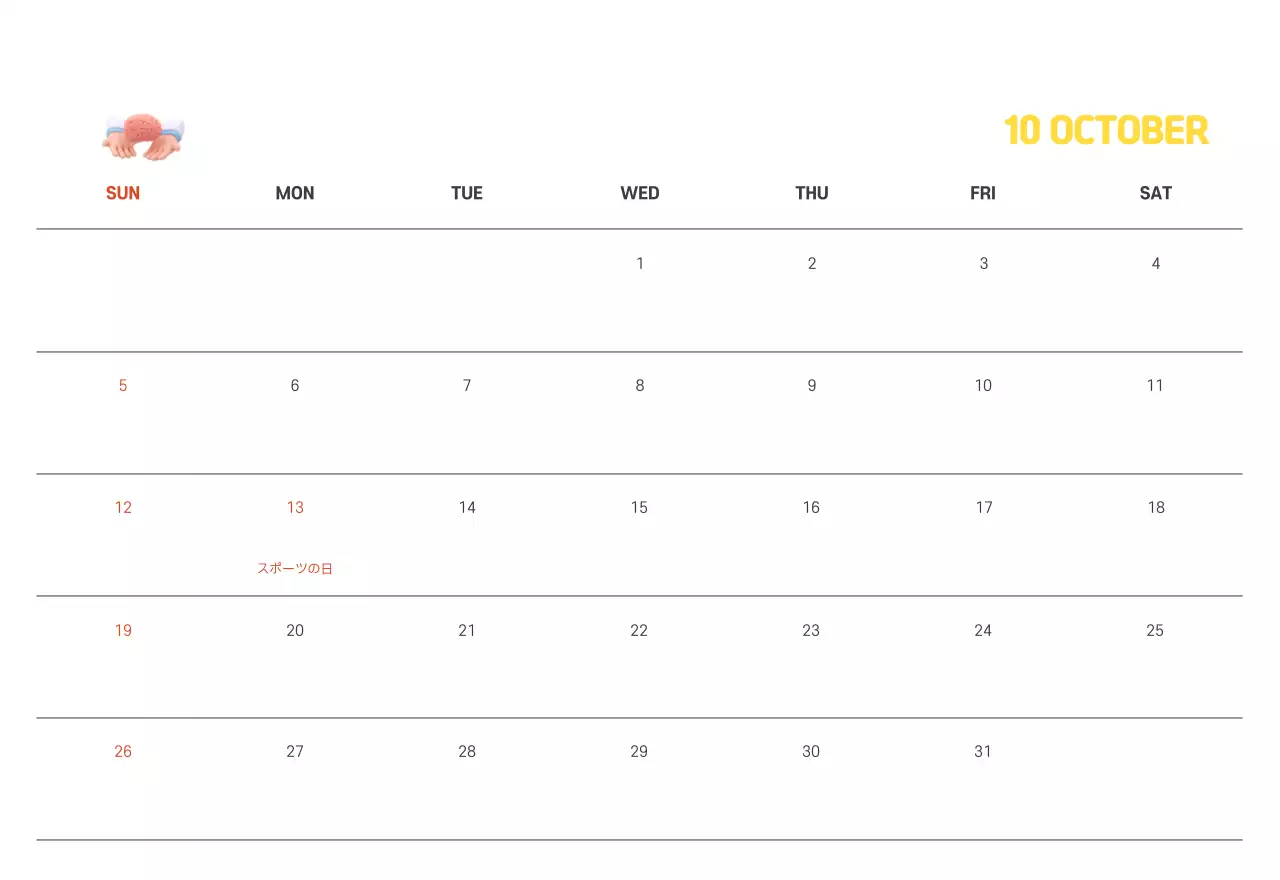Click the red date 26

click(x=123, y=752)
